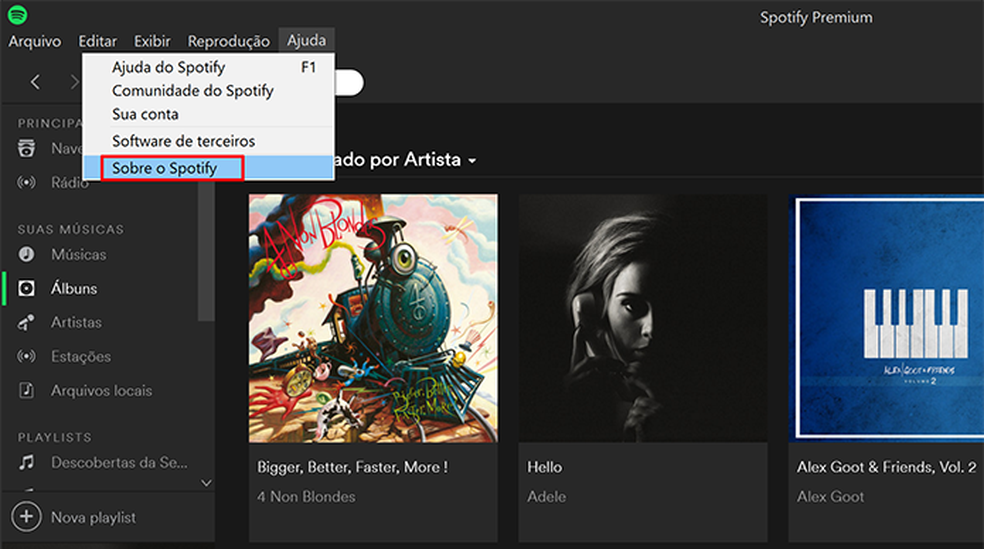Choose Sobre o Spotify menu entry
The image size is (984, 549).
[x=208, y=168]
